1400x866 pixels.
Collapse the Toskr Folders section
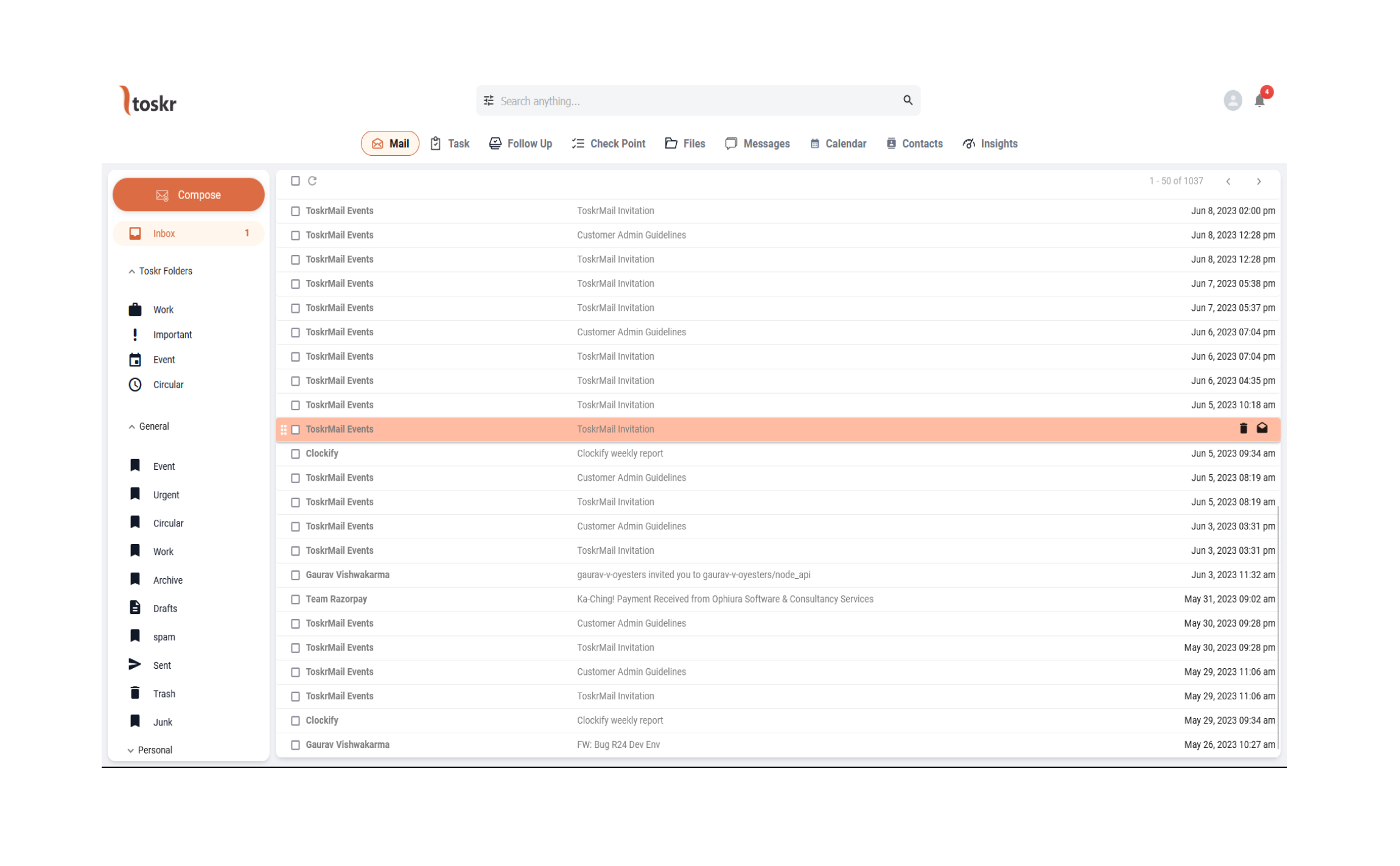point(131,271)
